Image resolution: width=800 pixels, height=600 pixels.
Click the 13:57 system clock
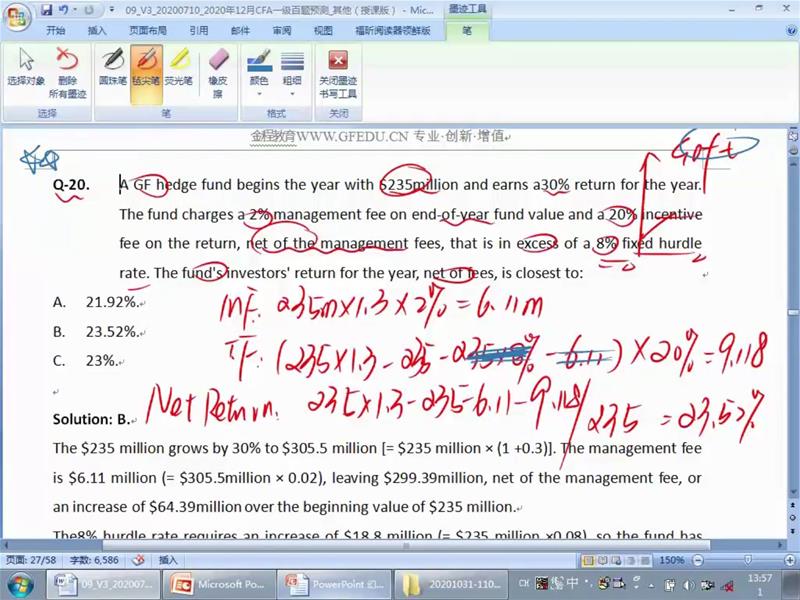(x=759, y=578)
